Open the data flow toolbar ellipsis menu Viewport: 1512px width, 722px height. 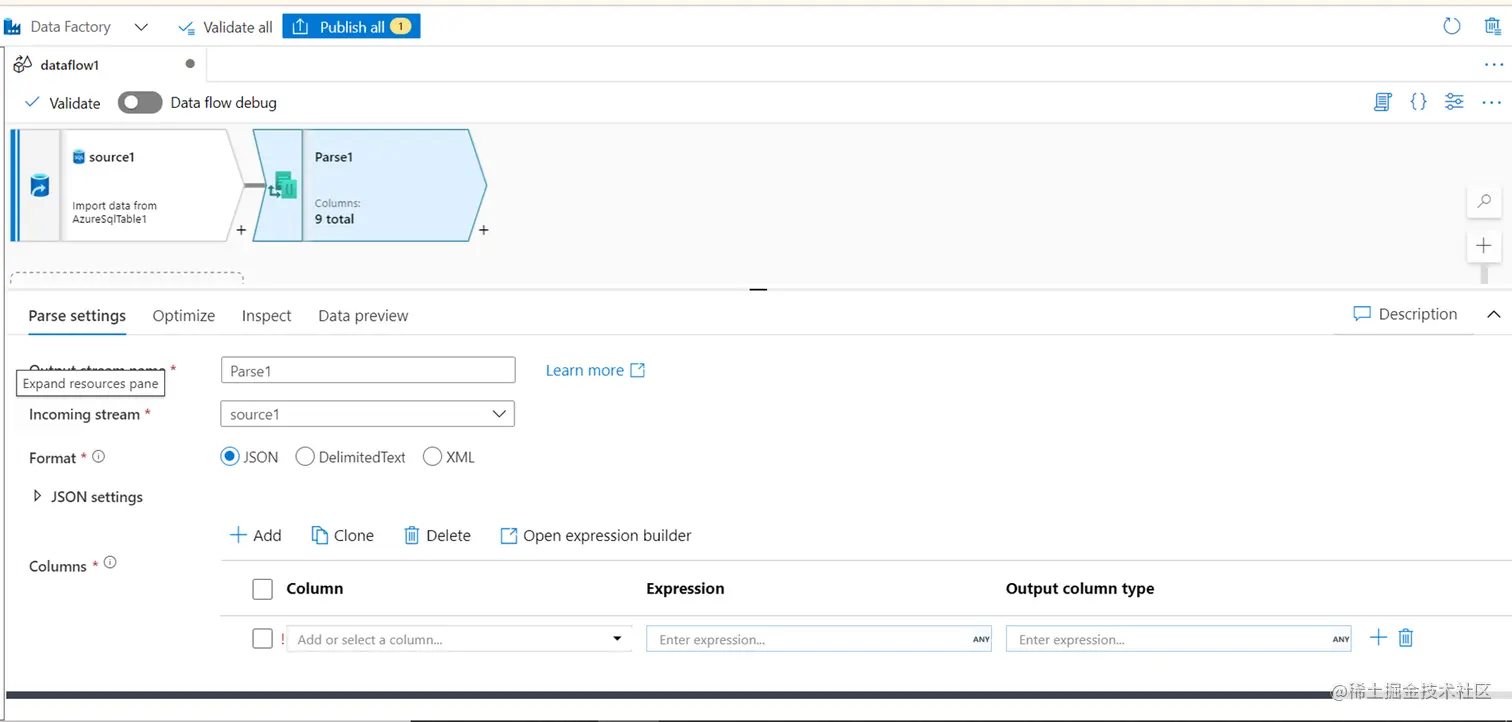tap(1491, 102)
